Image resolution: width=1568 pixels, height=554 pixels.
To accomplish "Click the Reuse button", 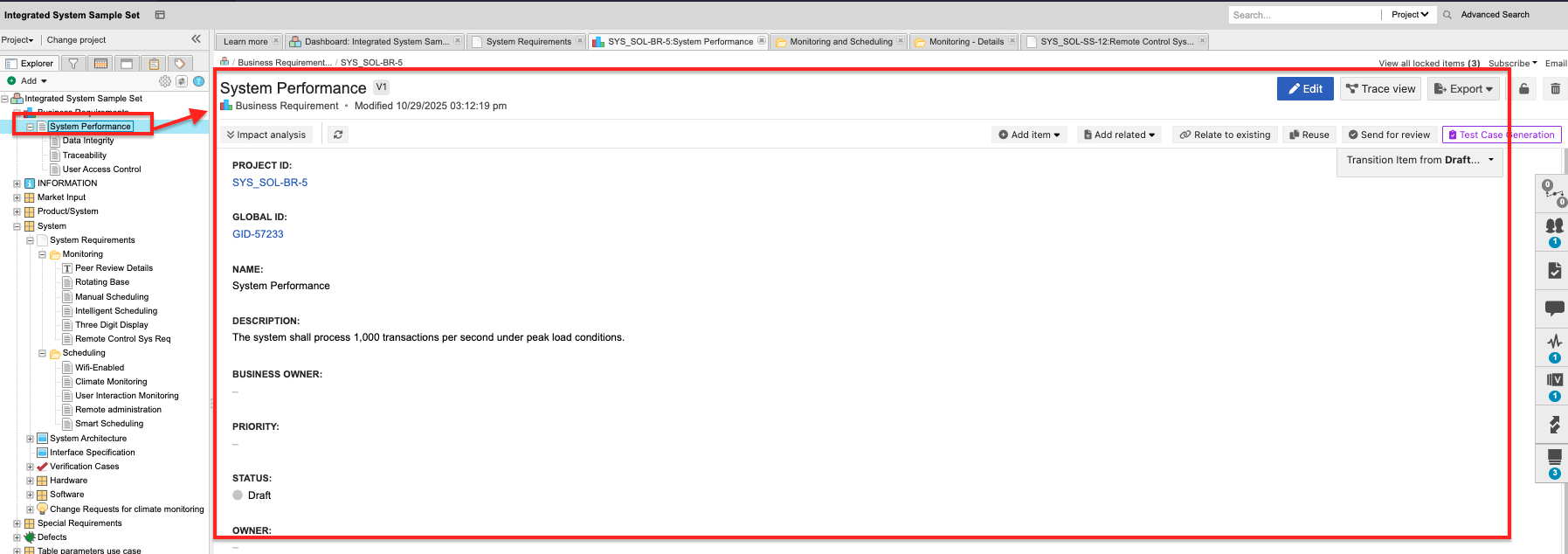I will pyautogui.click(x=1309, y=135).
